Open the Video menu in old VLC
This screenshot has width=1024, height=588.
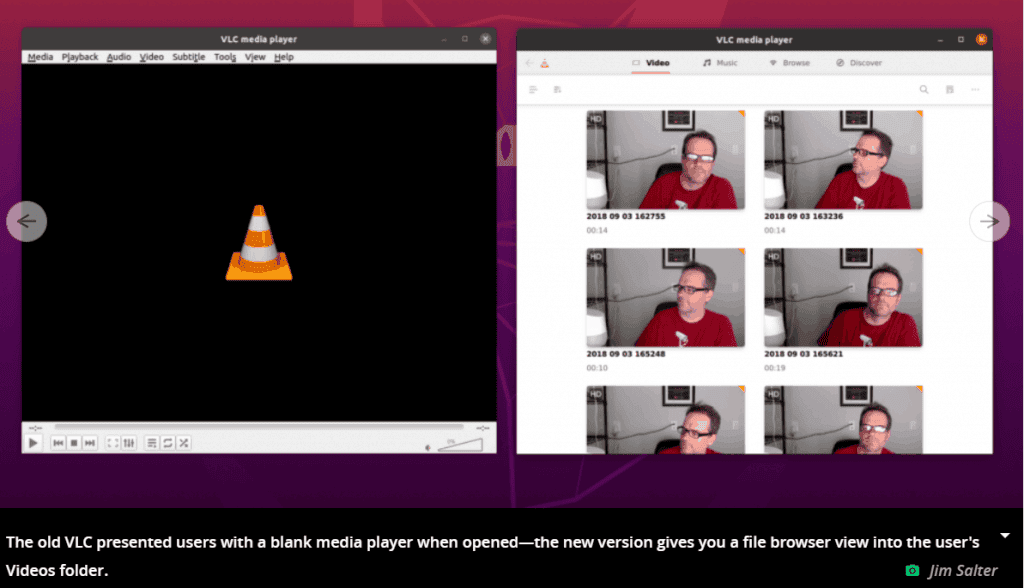coord(152,57)
